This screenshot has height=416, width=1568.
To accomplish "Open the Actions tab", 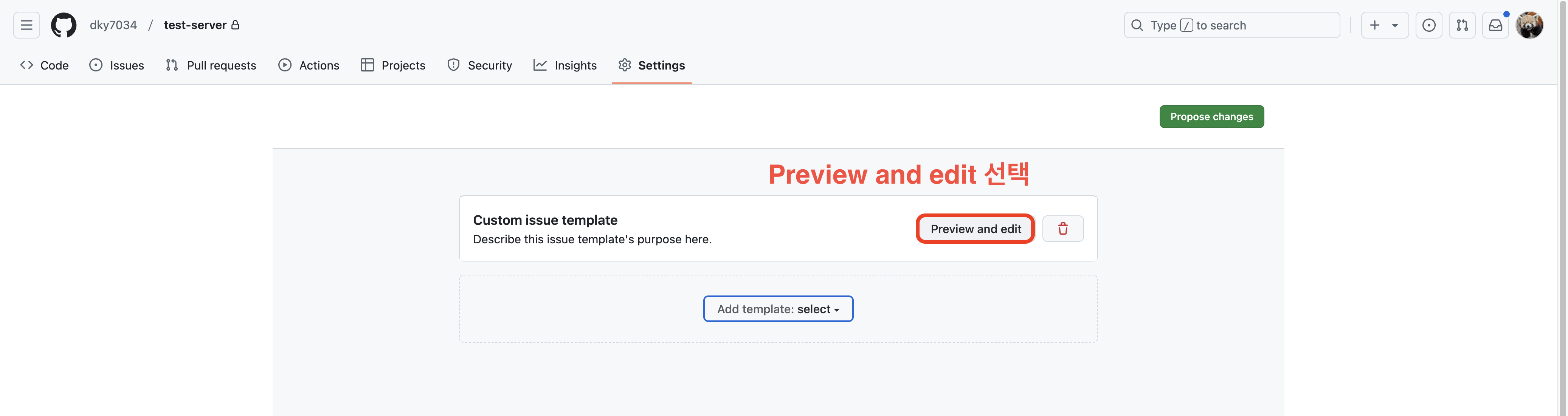I will point(309,65).
